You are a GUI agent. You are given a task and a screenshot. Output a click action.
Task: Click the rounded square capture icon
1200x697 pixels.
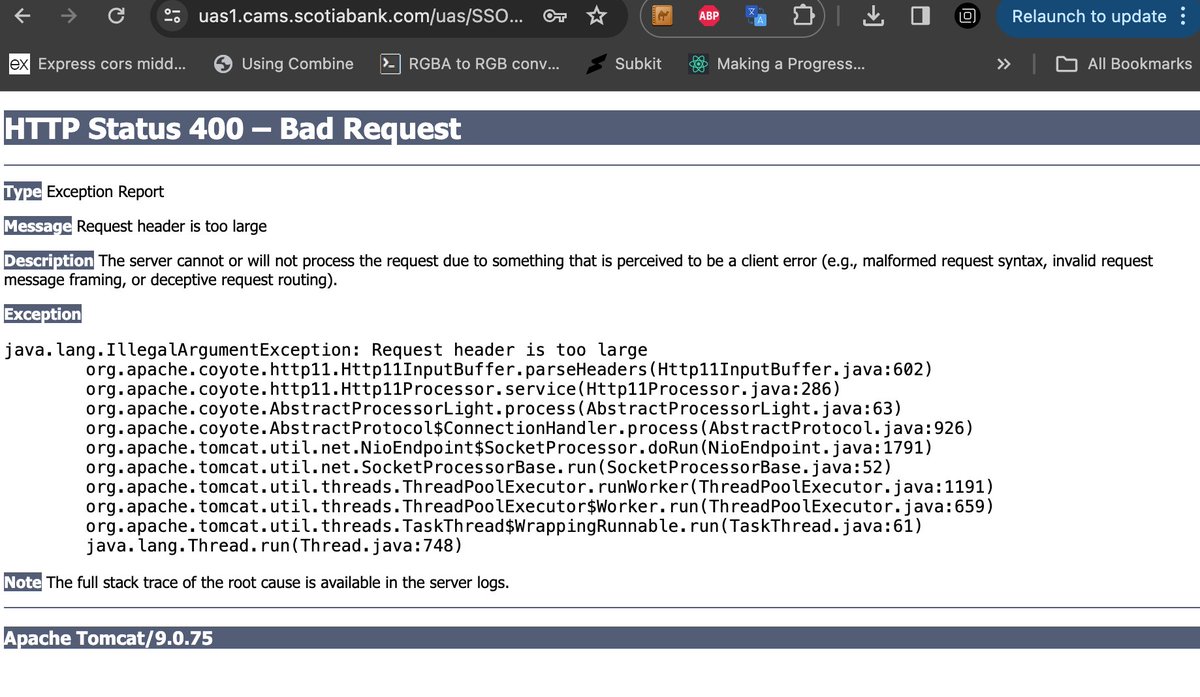pyautogui.click(x=967, y=15)
